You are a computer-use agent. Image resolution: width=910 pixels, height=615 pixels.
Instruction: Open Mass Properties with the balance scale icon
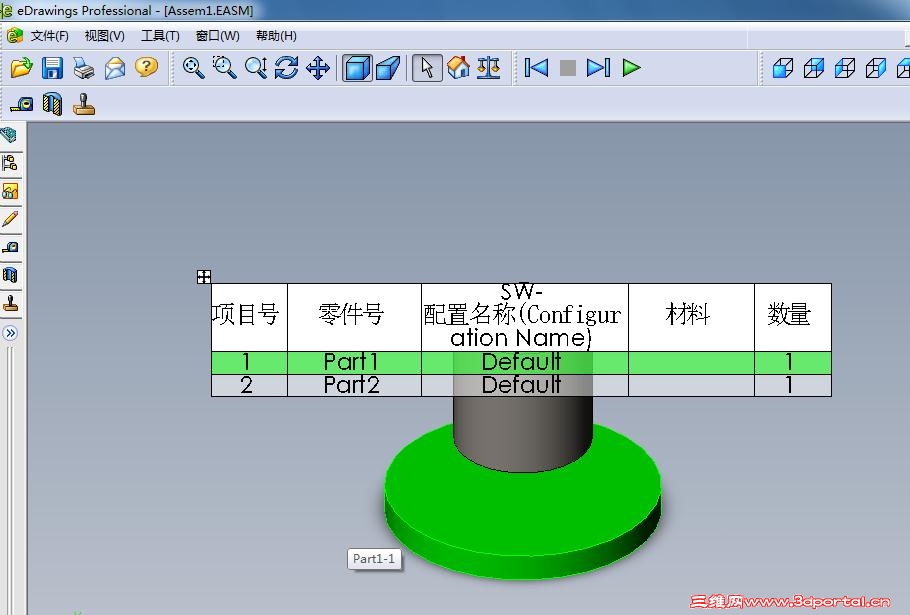489,68
